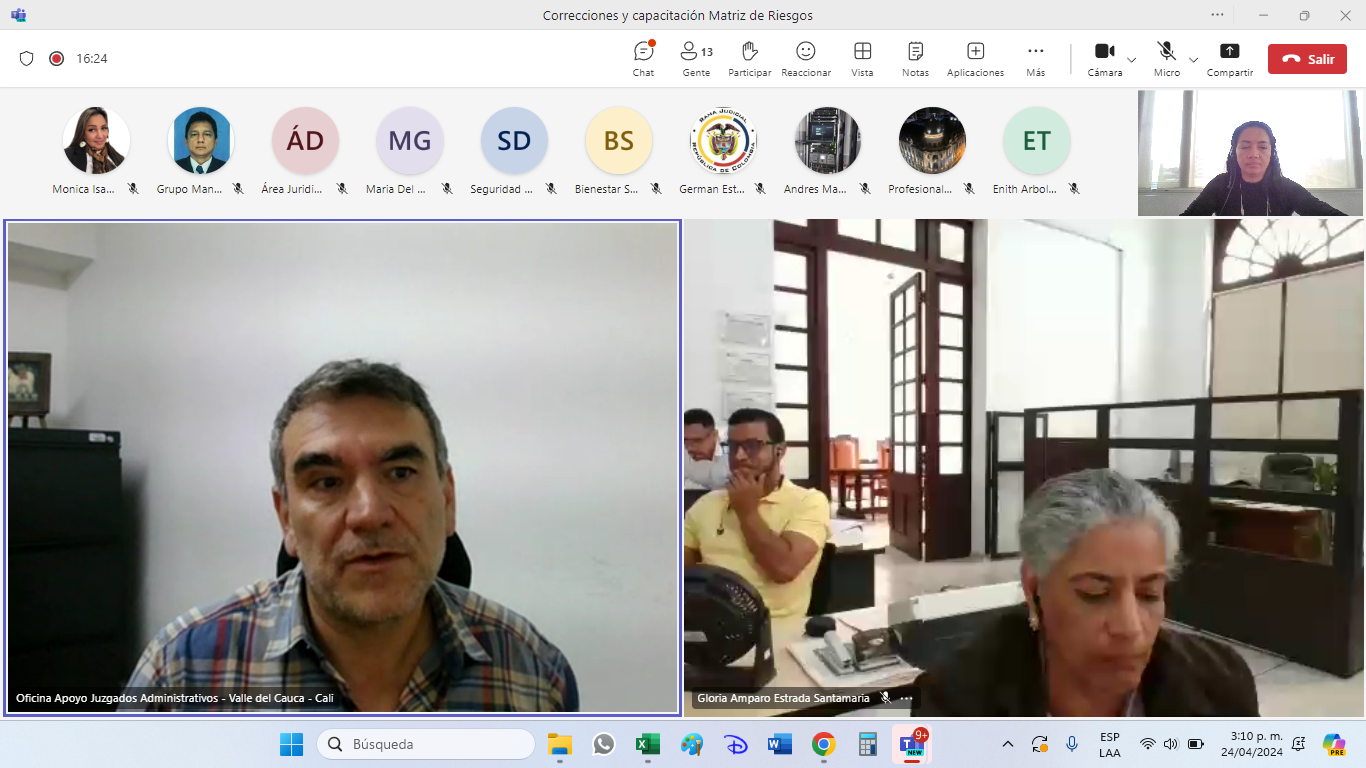The image size is (1366, 768).
Task: Raise hand with Participar button
Action: [x=749, y=58]
